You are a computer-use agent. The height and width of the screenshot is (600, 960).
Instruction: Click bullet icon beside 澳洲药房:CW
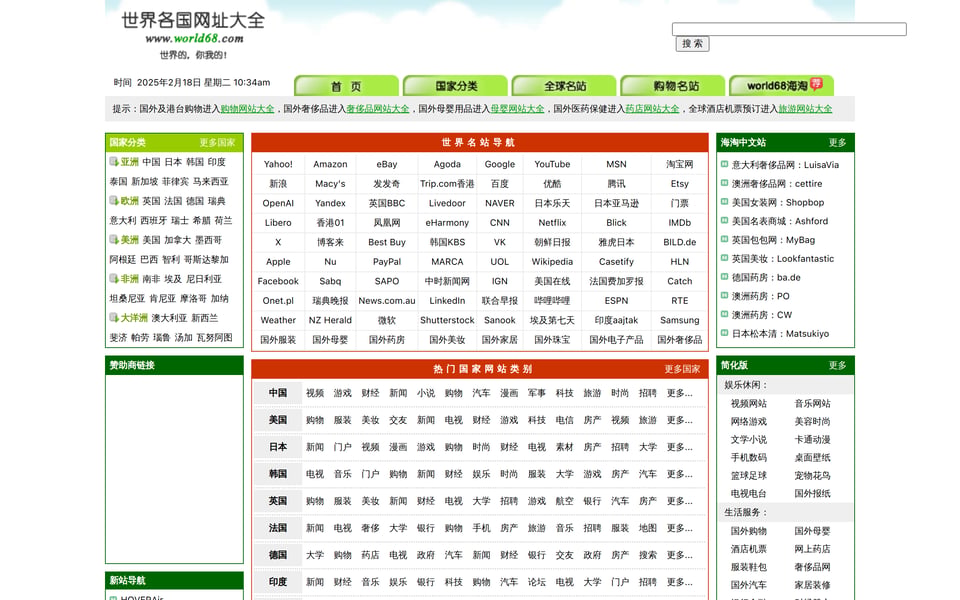click(x=724, y=315)
